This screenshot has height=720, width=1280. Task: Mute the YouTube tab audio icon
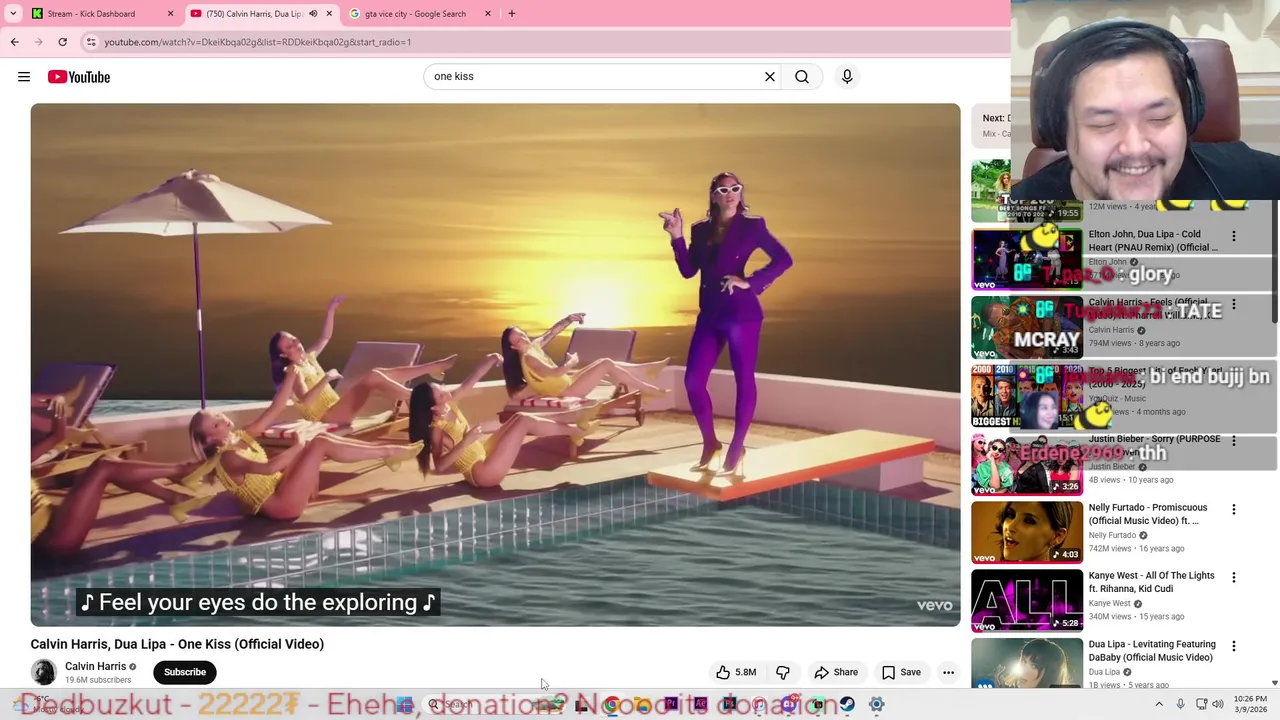(313, 14)
